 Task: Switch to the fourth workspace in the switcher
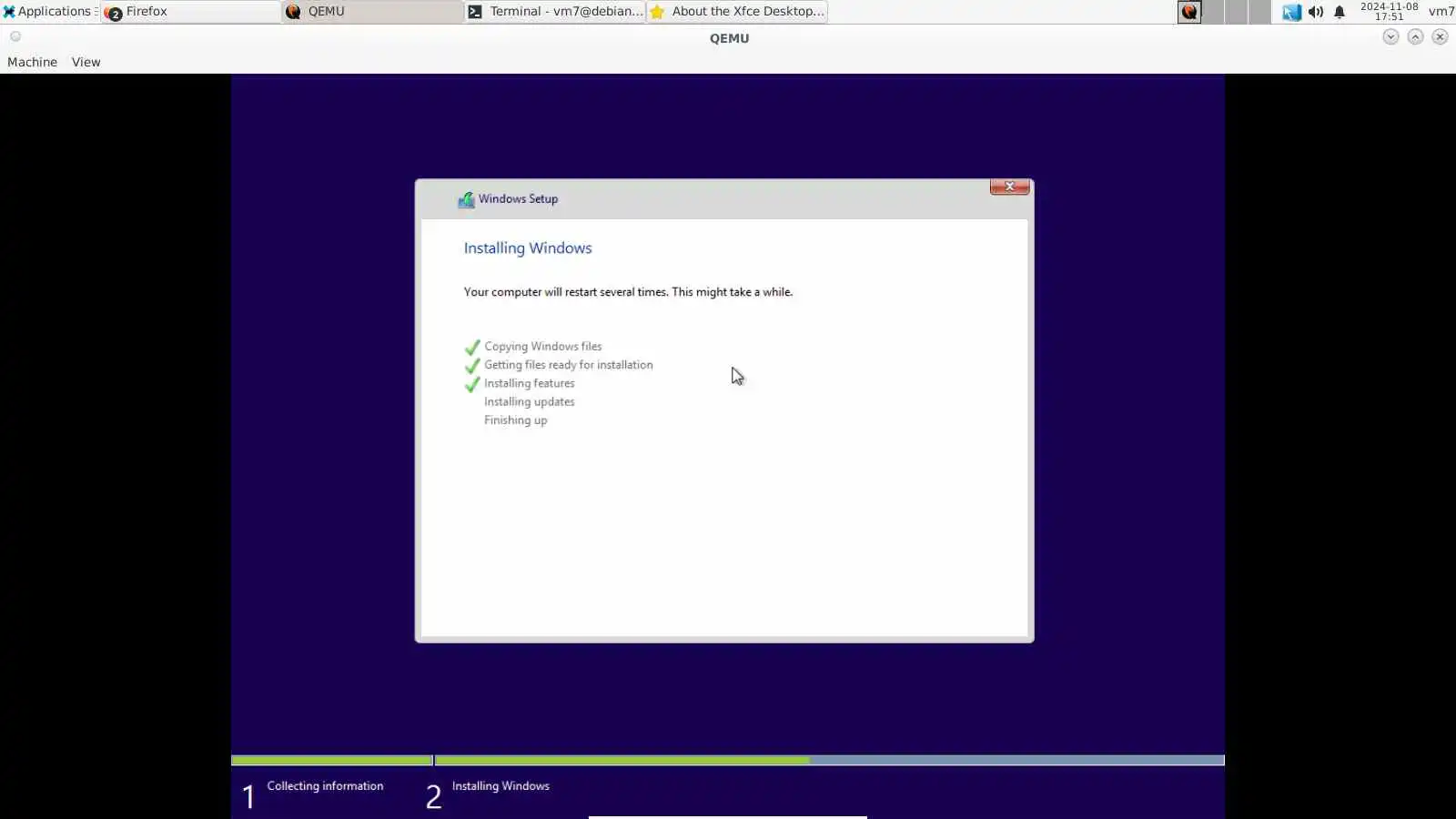1260,12
